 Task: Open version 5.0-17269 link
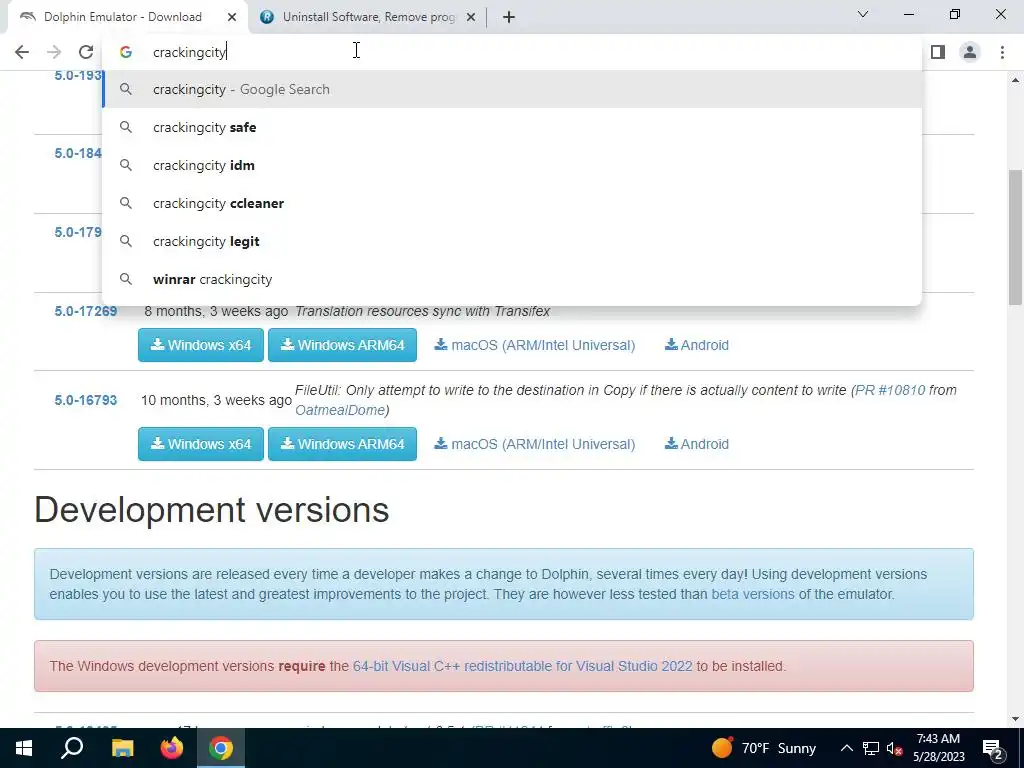[x=86, y=312]
